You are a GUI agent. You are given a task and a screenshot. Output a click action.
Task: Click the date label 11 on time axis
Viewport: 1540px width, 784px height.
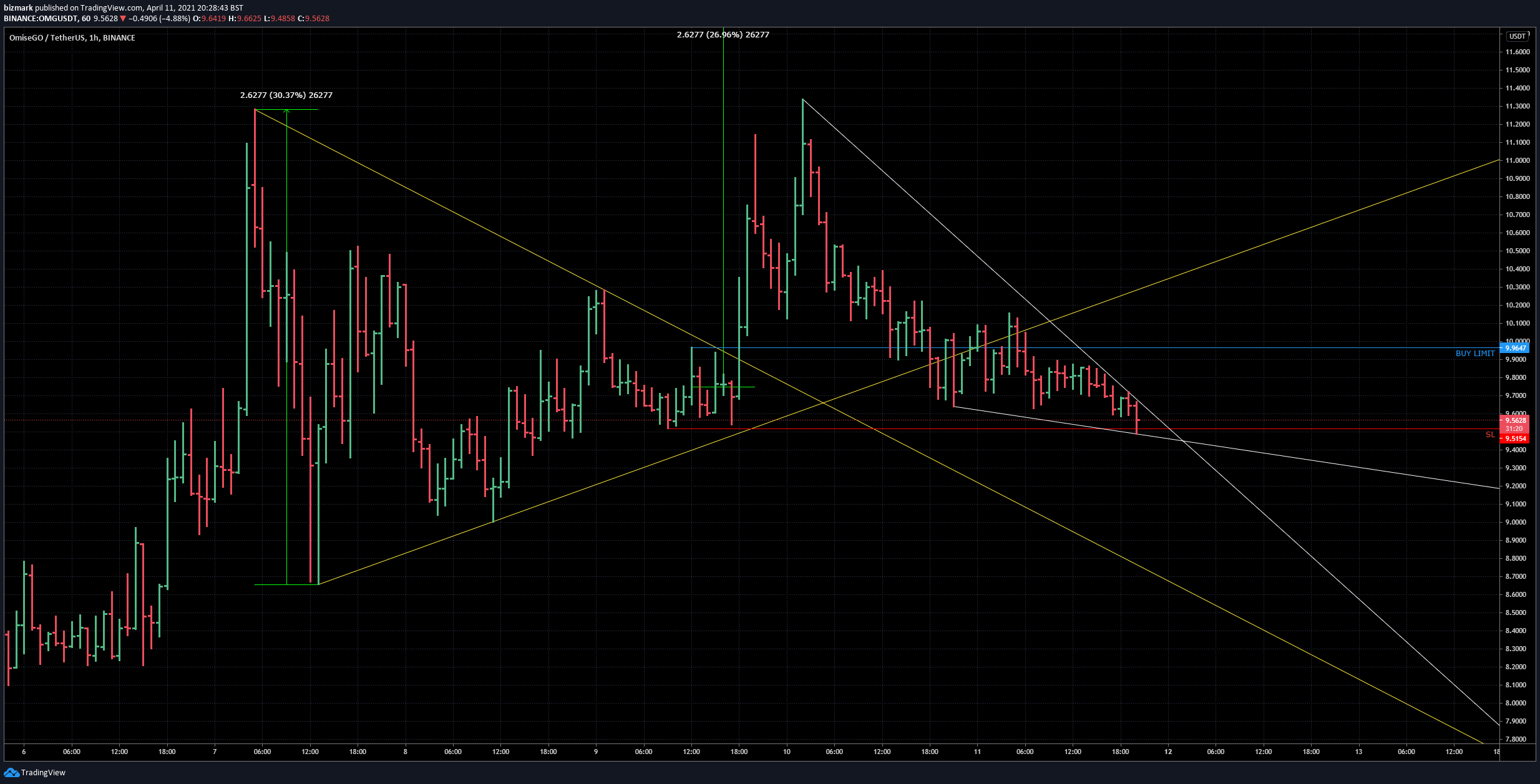[x=977, y=752]
